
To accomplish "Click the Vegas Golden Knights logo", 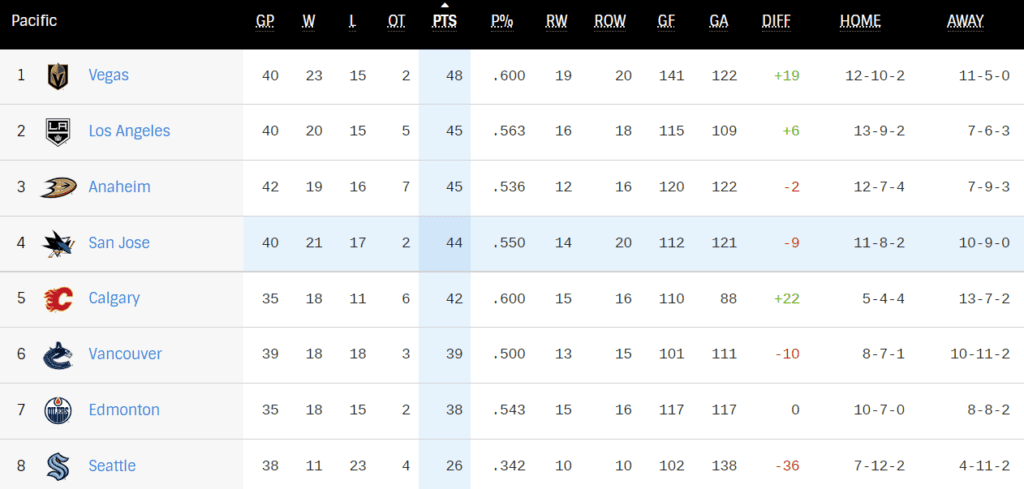I will pos(57,76).
